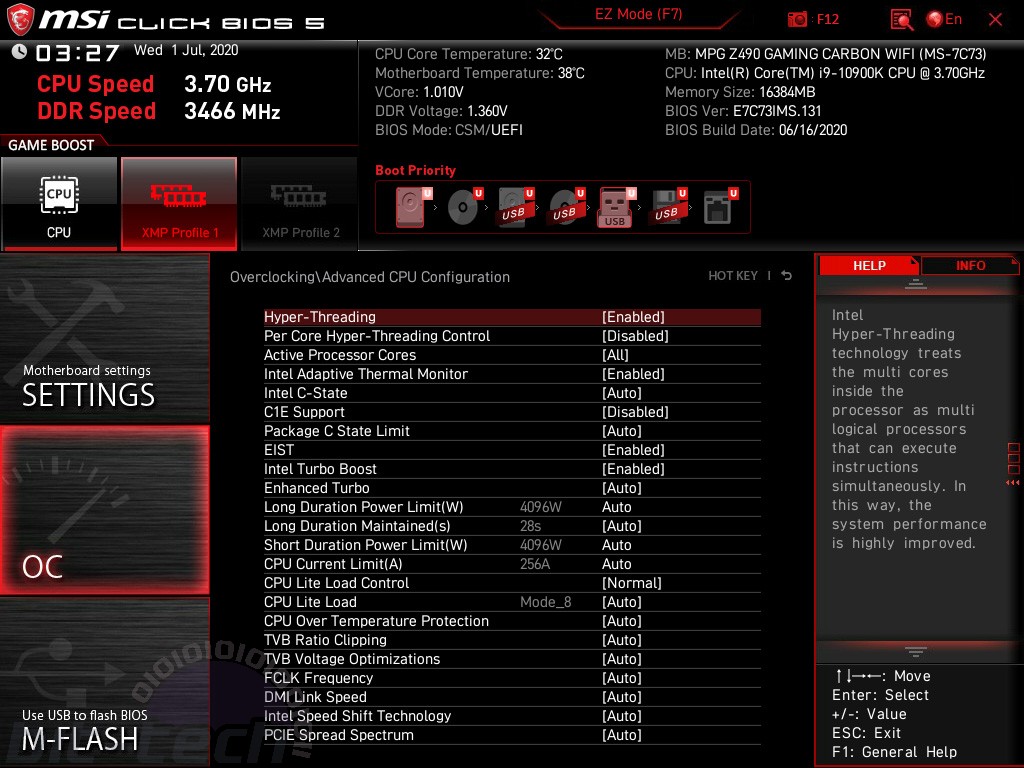Activate XMP Profile 1 memory icon
This screenshot has height=768, width=1024.
179,203
